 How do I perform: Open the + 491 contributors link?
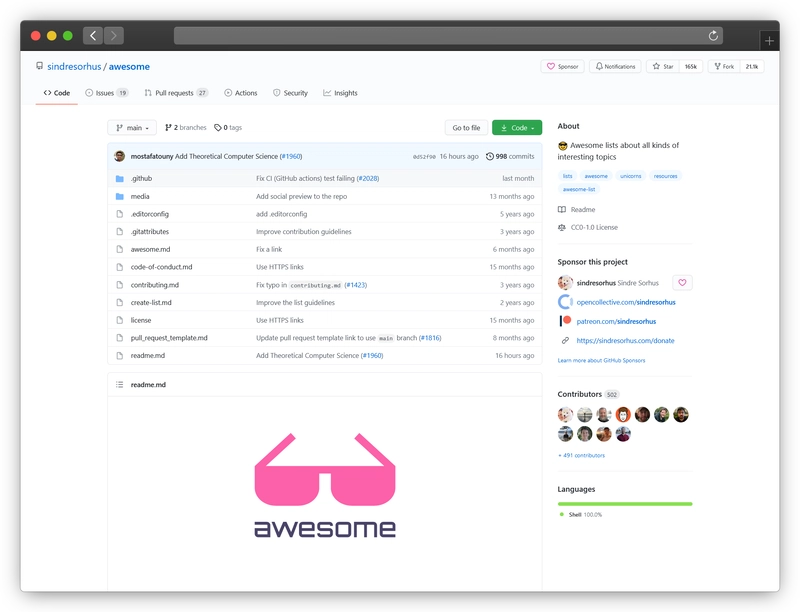(x=581, y=455)
